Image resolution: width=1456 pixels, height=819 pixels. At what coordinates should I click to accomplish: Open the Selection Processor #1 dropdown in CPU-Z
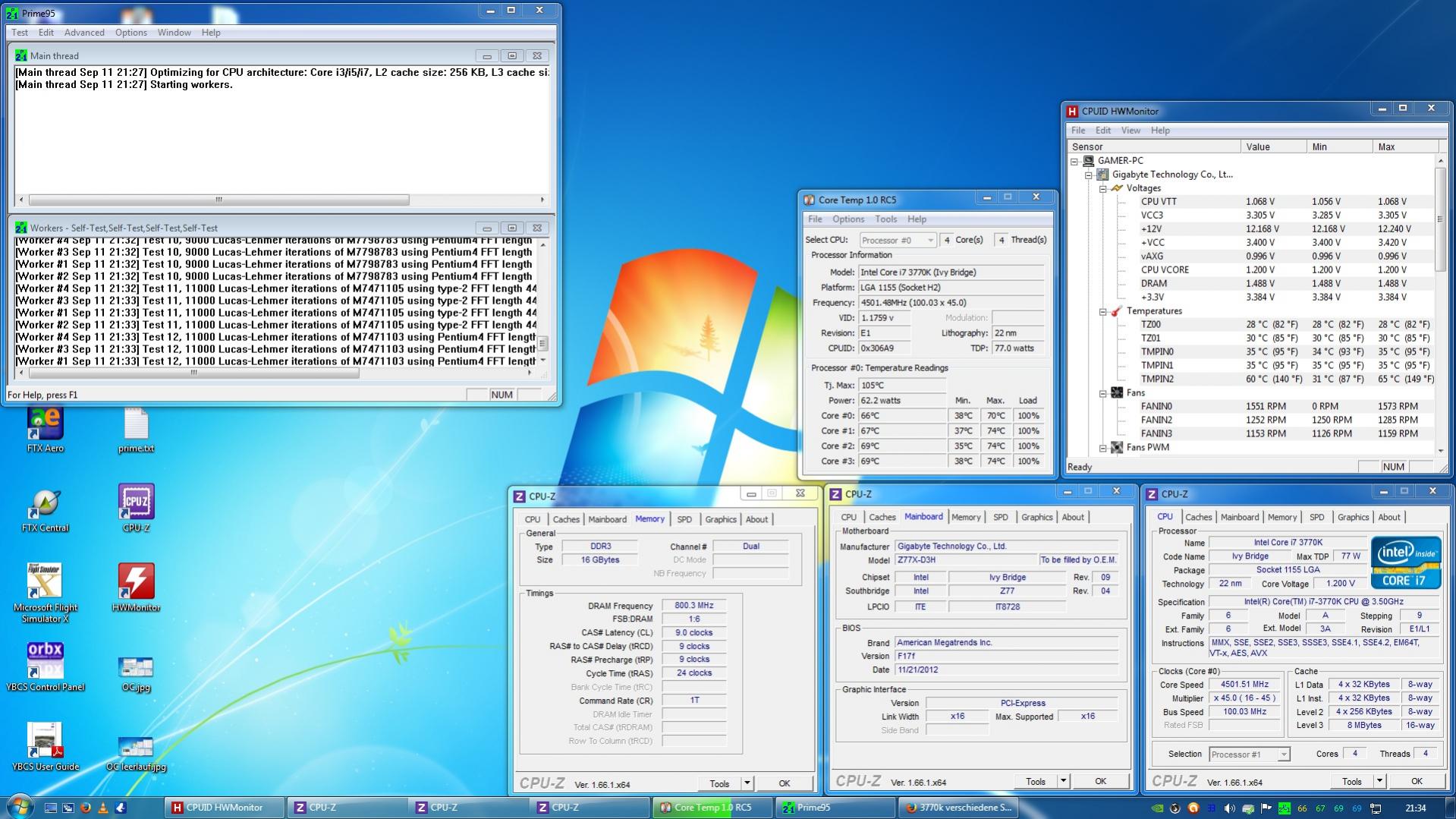point(1249,754)
